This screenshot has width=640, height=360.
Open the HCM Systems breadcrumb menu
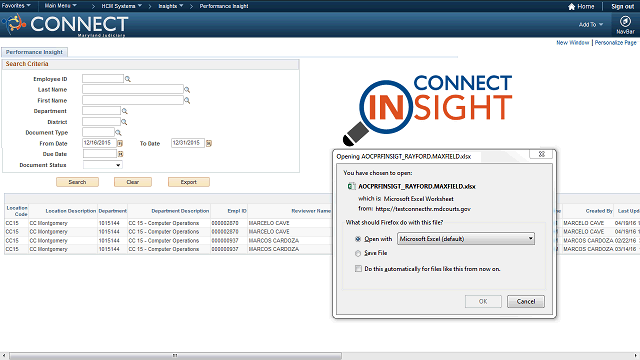(x=122, y=6)
